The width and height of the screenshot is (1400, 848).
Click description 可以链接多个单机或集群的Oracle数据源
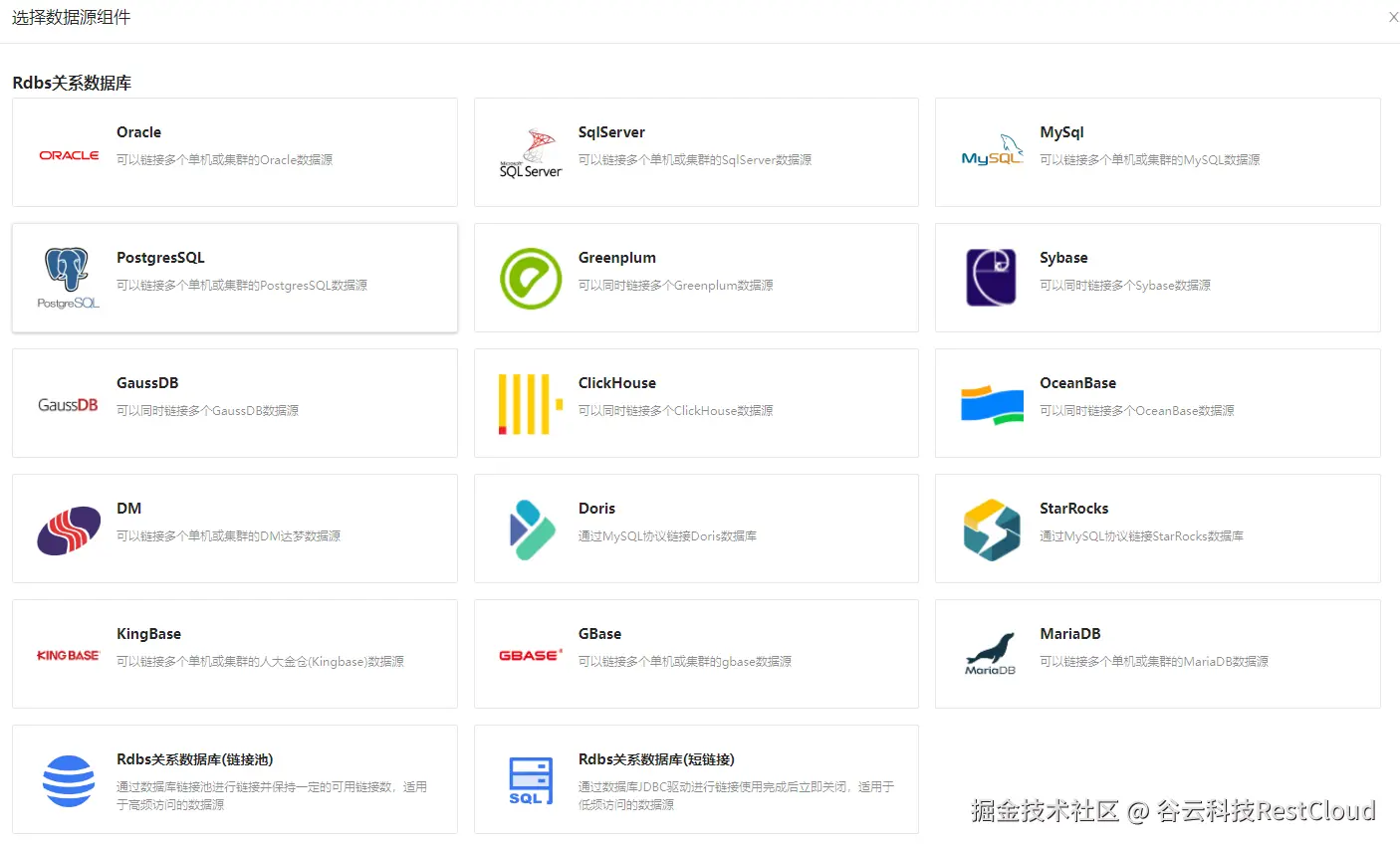click(x=224, y=160)
